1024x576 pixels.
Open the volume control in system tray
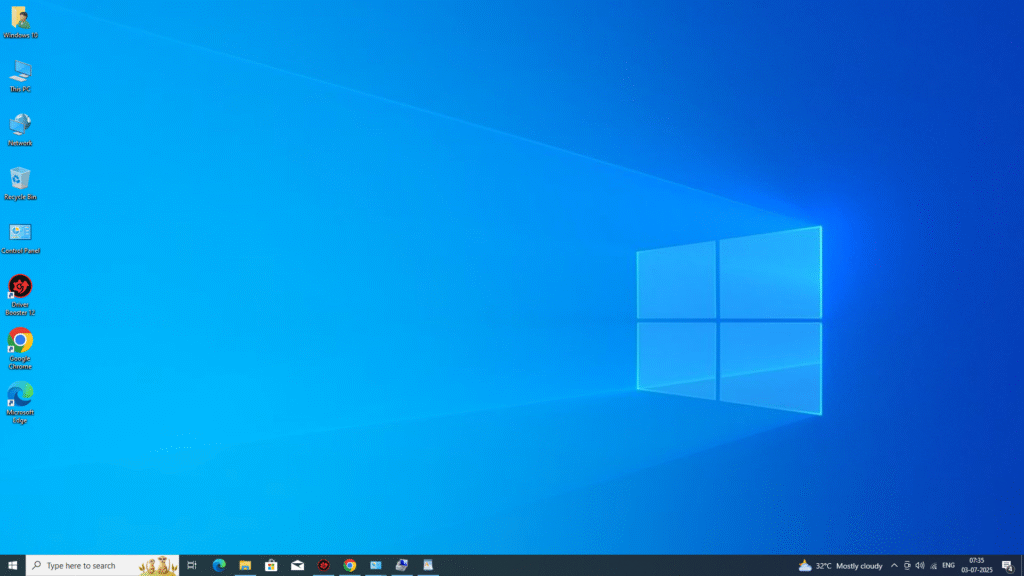(920, 566)
